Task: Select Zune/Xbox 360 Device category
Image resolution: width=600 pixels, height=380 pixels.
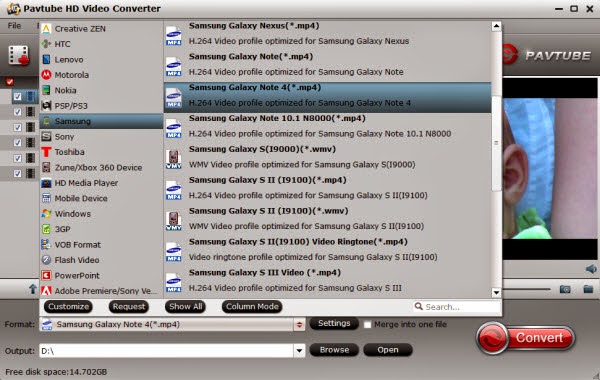Action: point(101,168)
